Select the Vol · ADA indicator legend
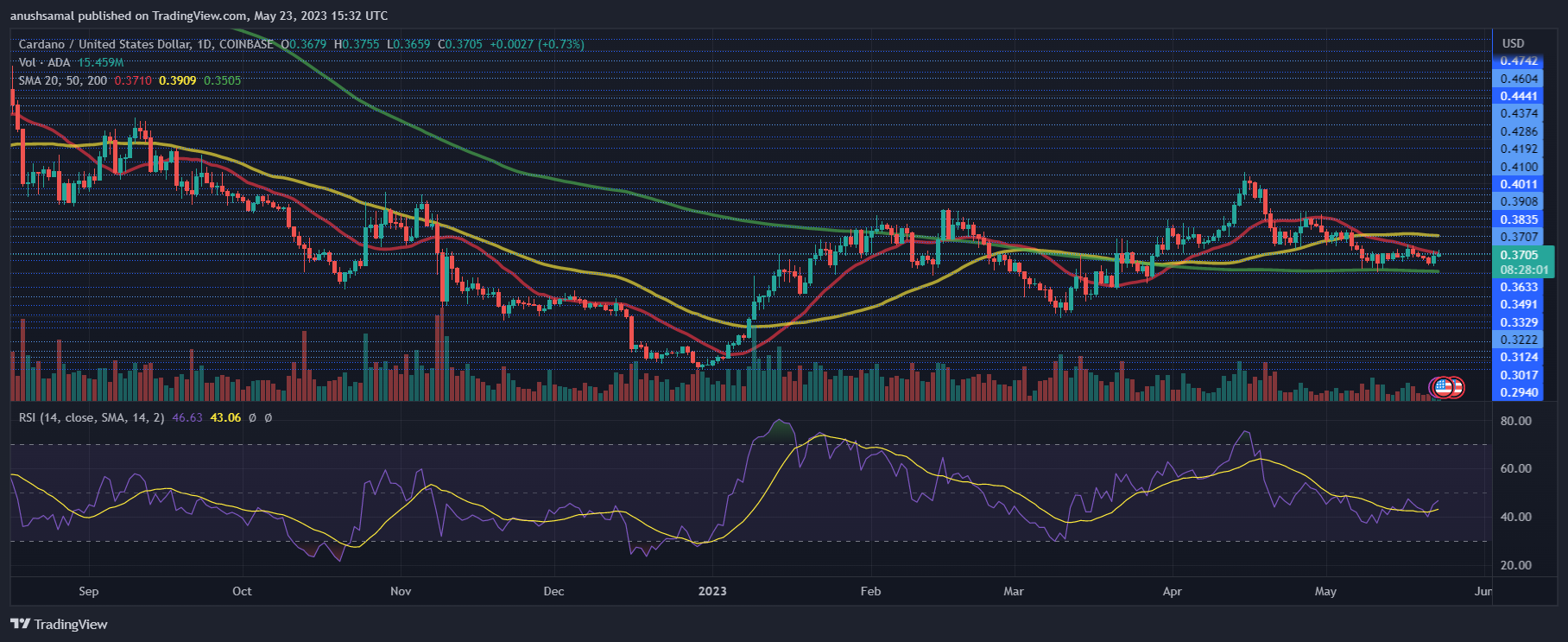Viewport: 1568px width, 642px height. point(45,62)
